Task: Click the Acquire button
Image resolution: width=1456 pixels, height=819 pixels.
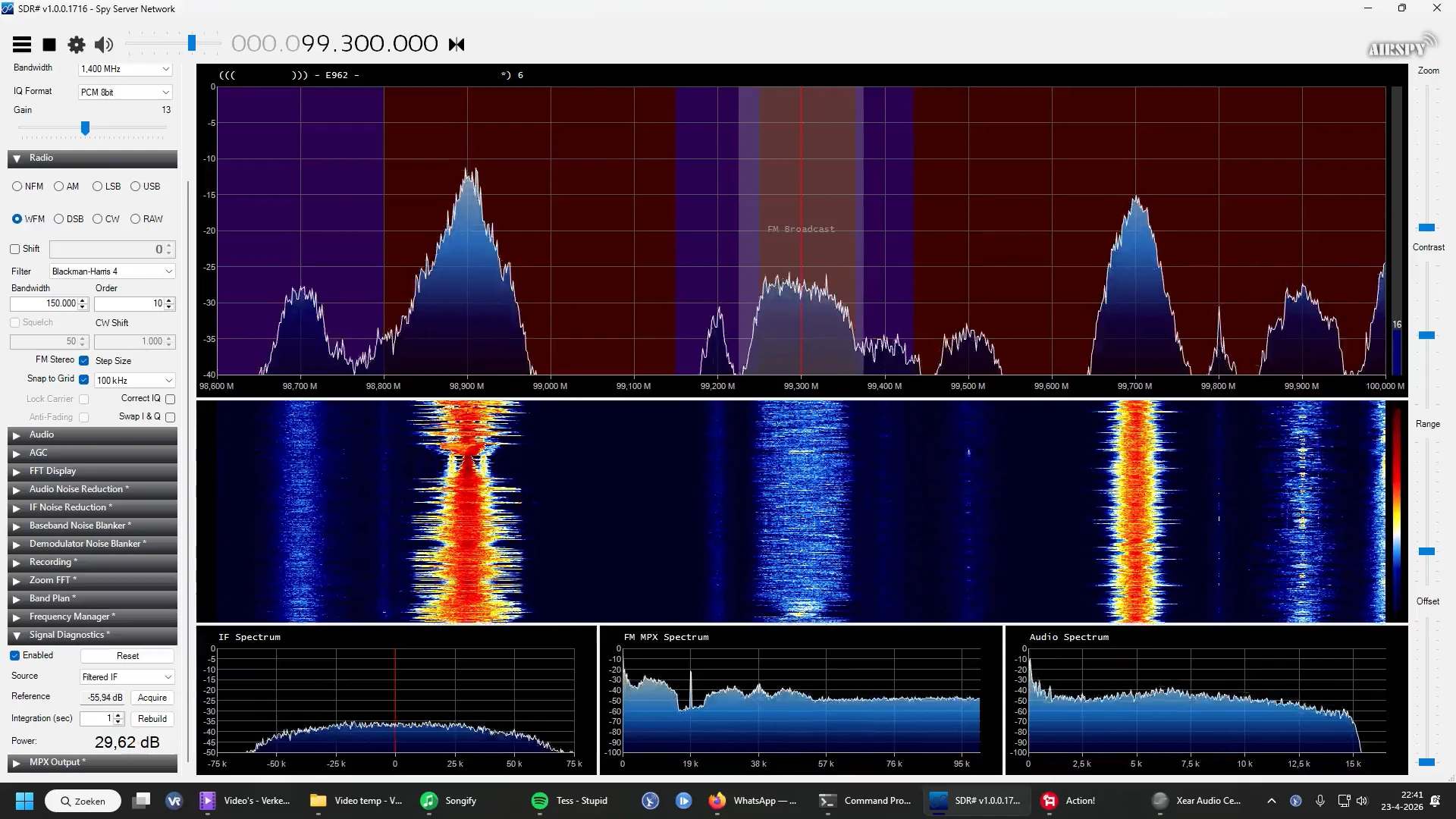Action: tap(152, 698)
